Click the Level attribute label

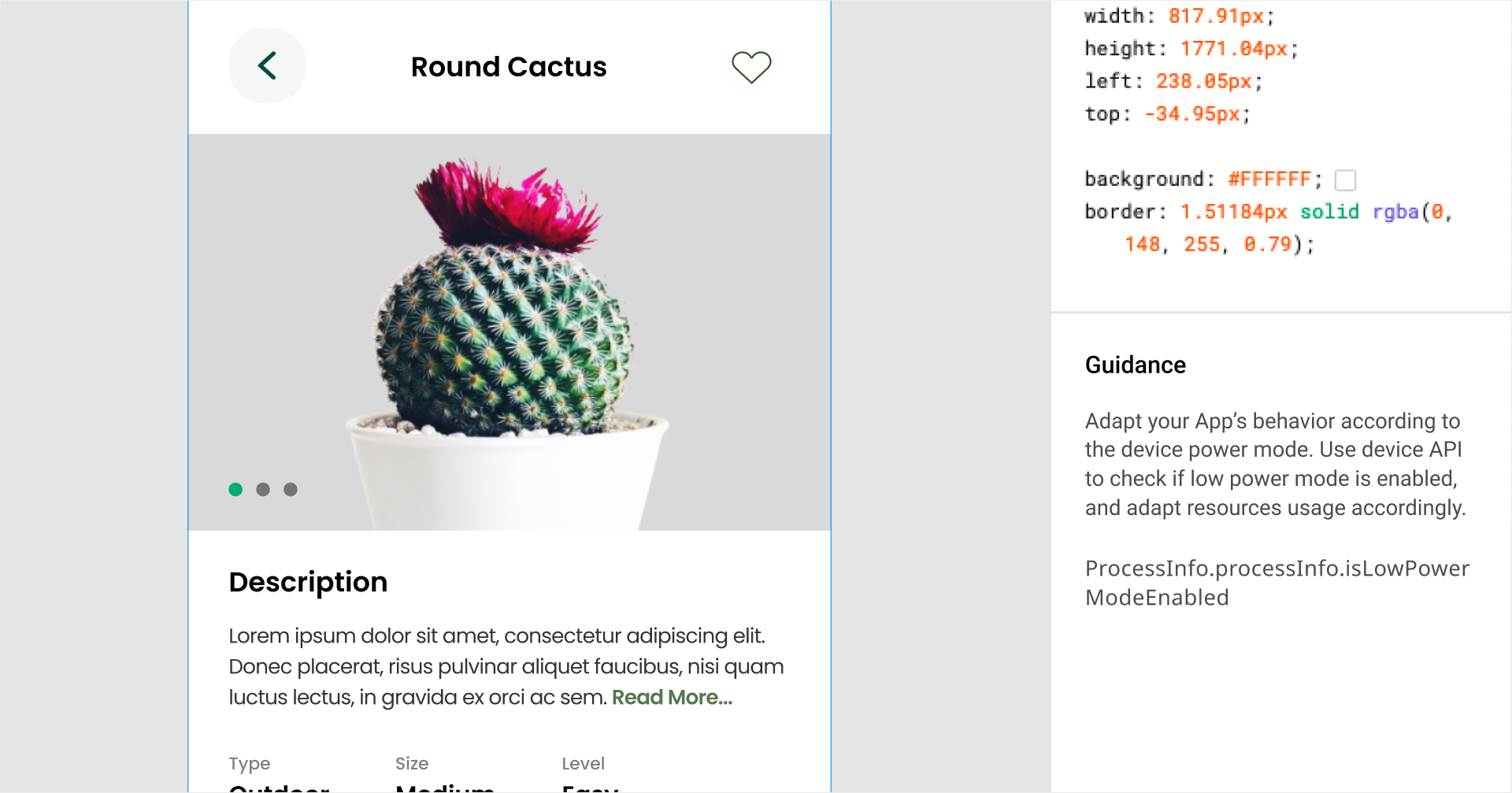pyautogui.click(x=583, y=763)
